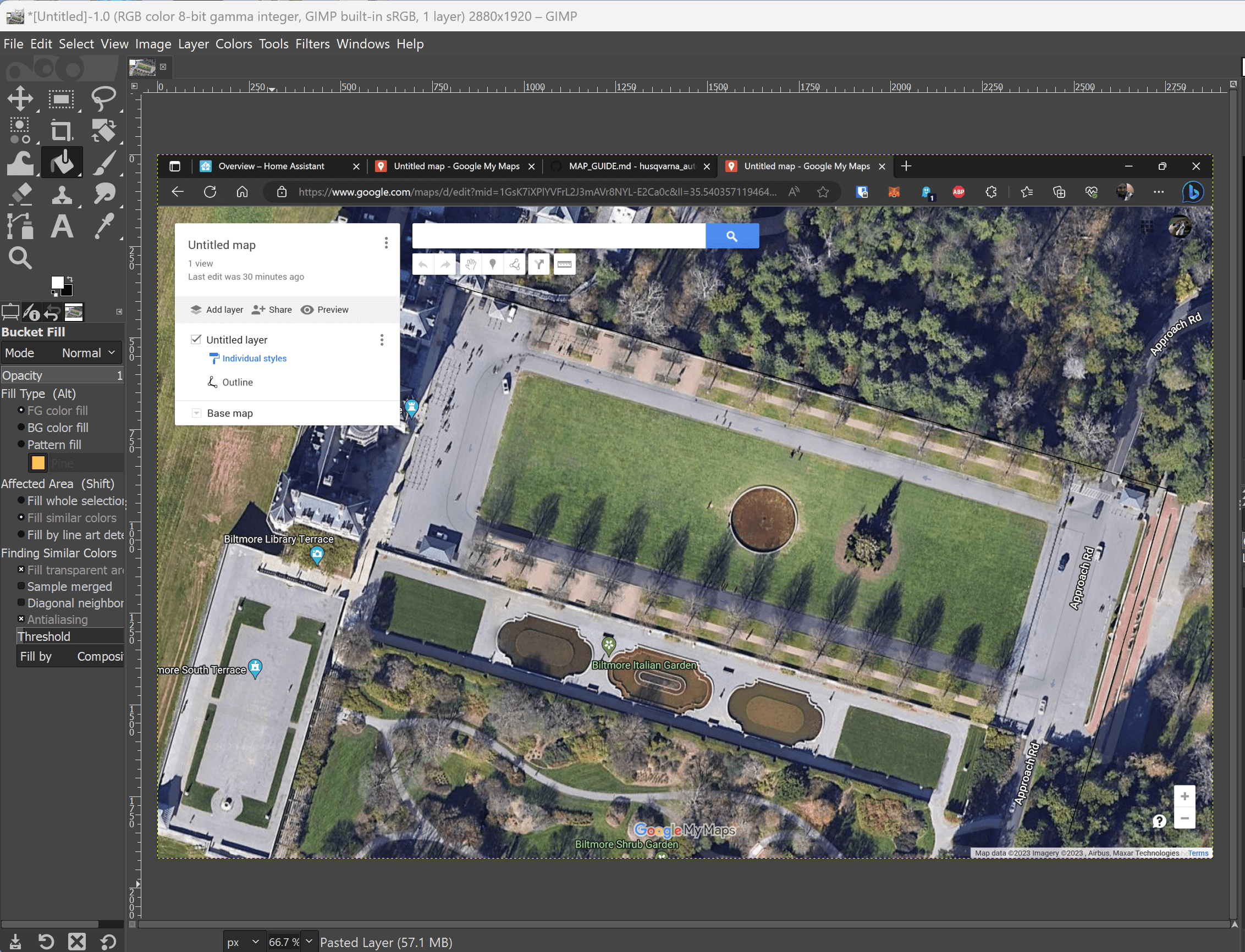
Task: Select the Text tool
Action: click(x=62, y=225)
